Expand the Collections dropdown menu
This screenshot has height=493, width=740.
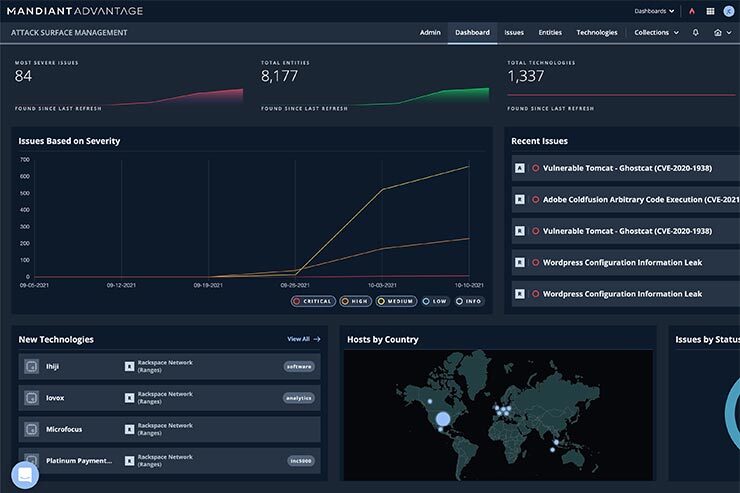[x=656, y=32]
